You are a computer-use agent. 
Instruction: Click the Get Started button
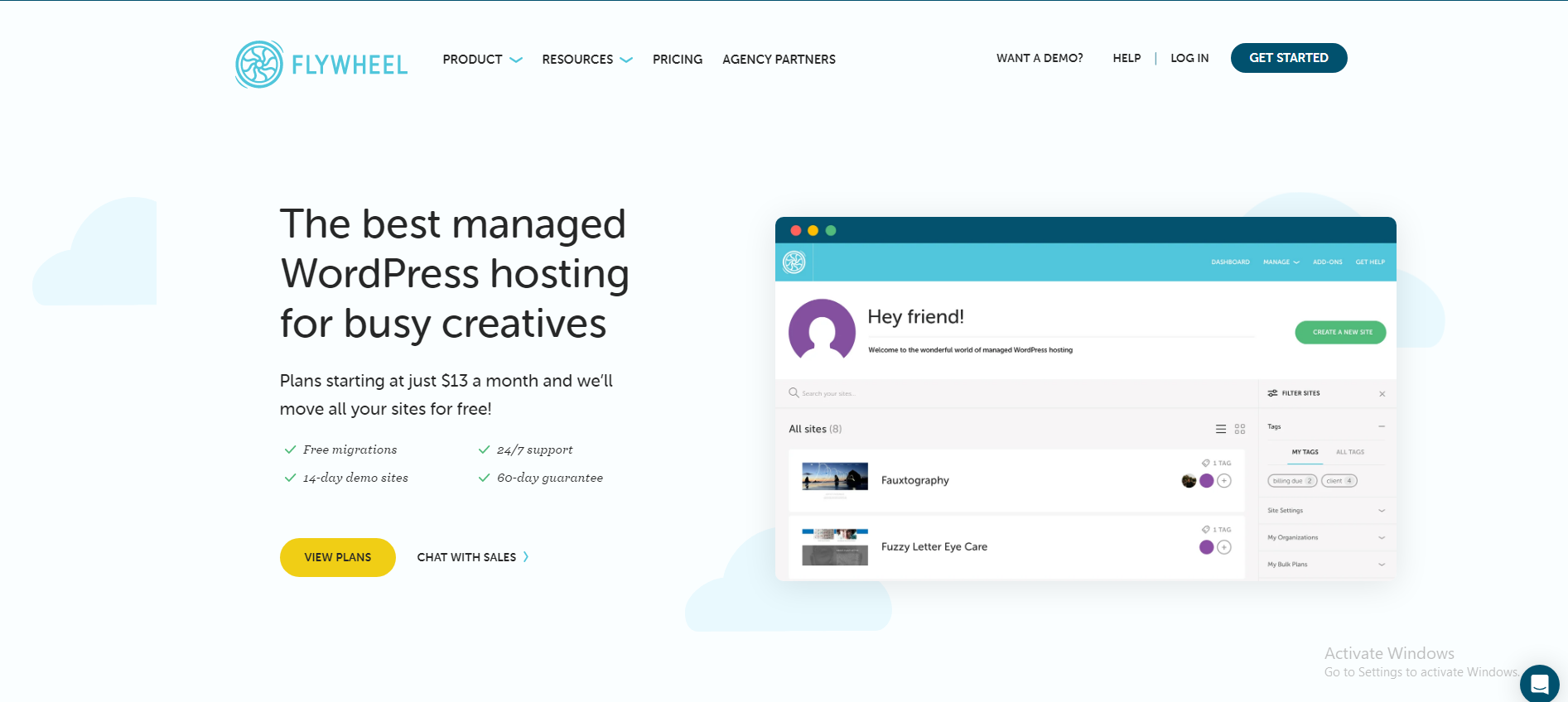pos(1288,58)
